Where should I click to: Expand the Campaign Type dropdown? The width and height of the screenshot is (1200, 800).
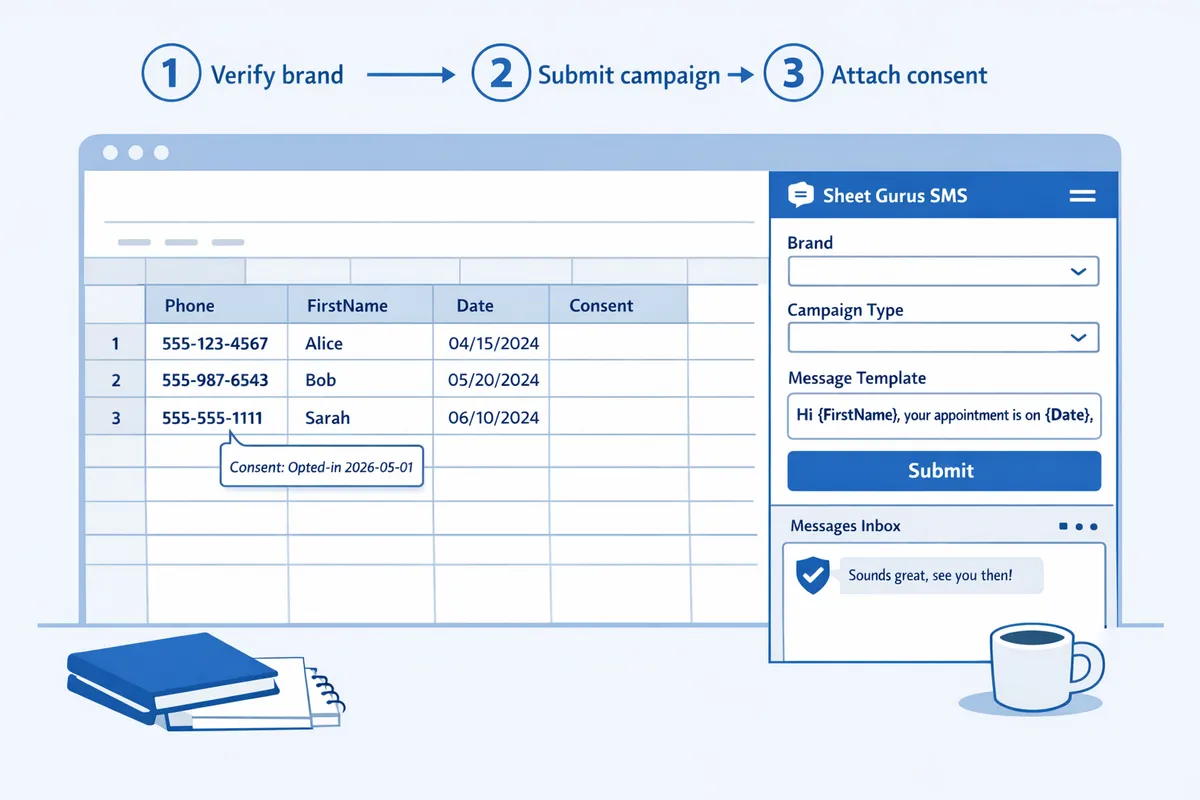click(943, 338)
